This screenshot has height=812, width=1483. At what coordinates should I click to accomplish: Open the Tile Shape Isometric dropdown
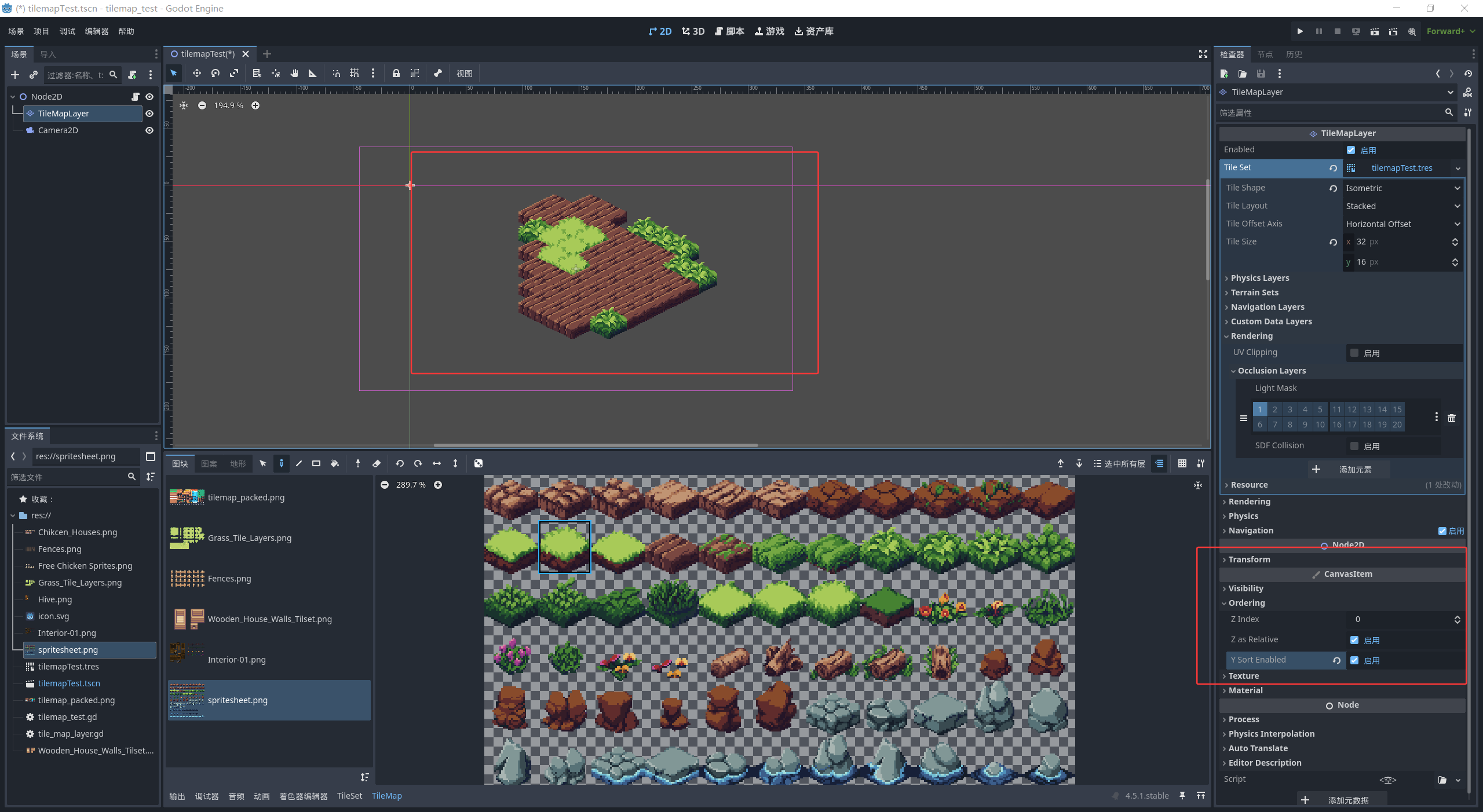coord(1402,188)
